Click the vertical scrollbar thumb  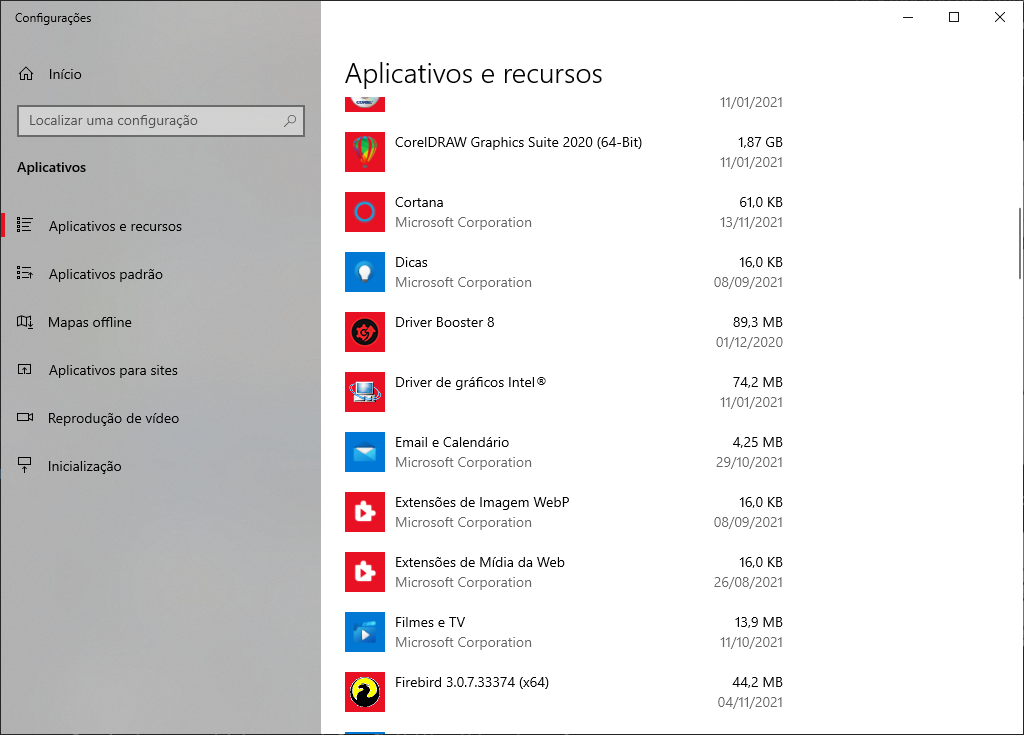coord(1019,244)
